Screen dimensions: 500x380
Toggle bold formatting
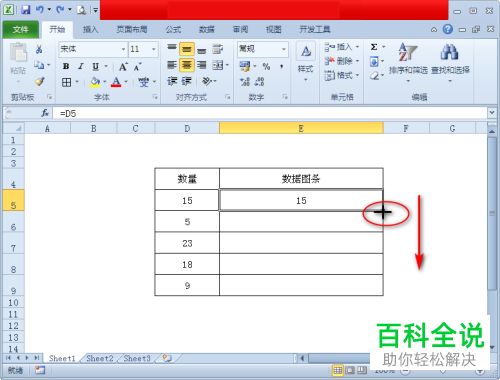[x=66, y=66]
